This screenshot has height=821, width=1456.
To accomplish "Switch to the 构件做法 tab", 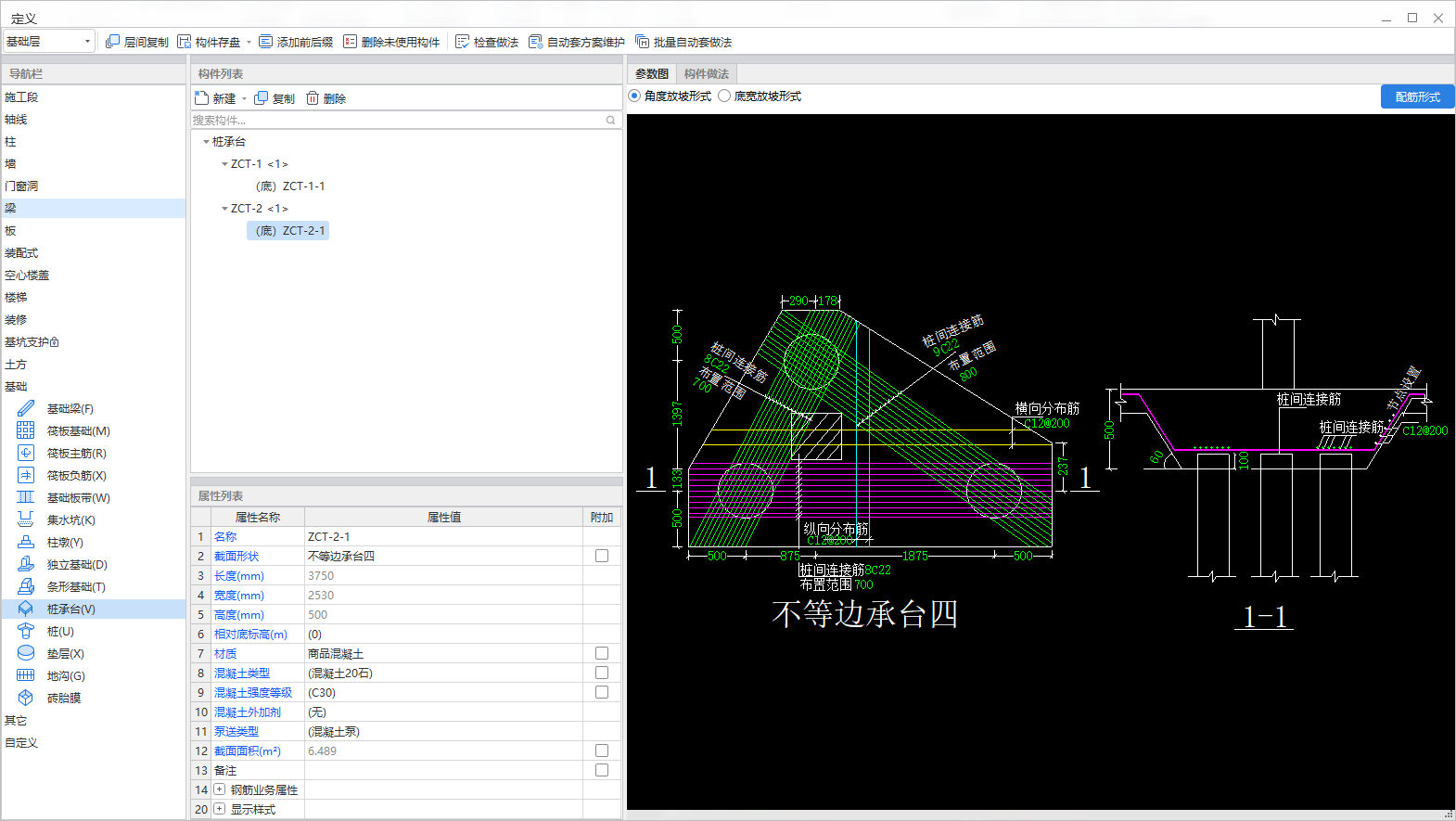I will click(707, 73).
